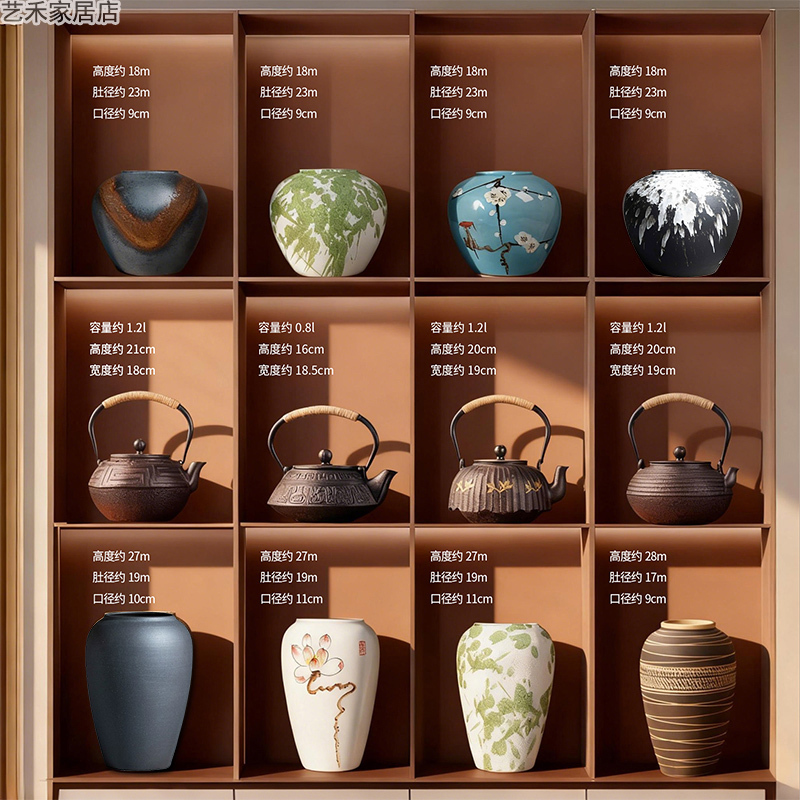Viewport: 800px width, 800px height.
Task: Click the text '高度约 21cm'
Action: (122, 349)
